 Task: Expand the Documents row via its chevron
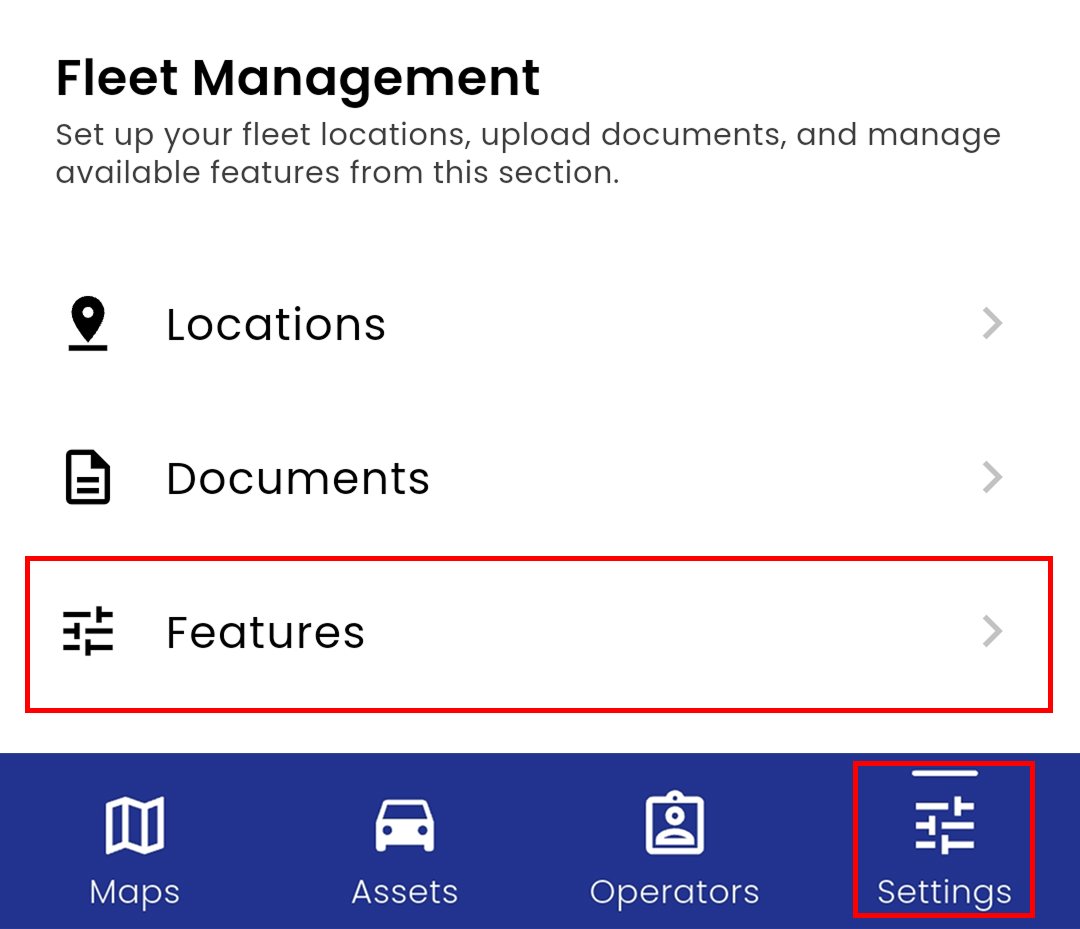992,477
